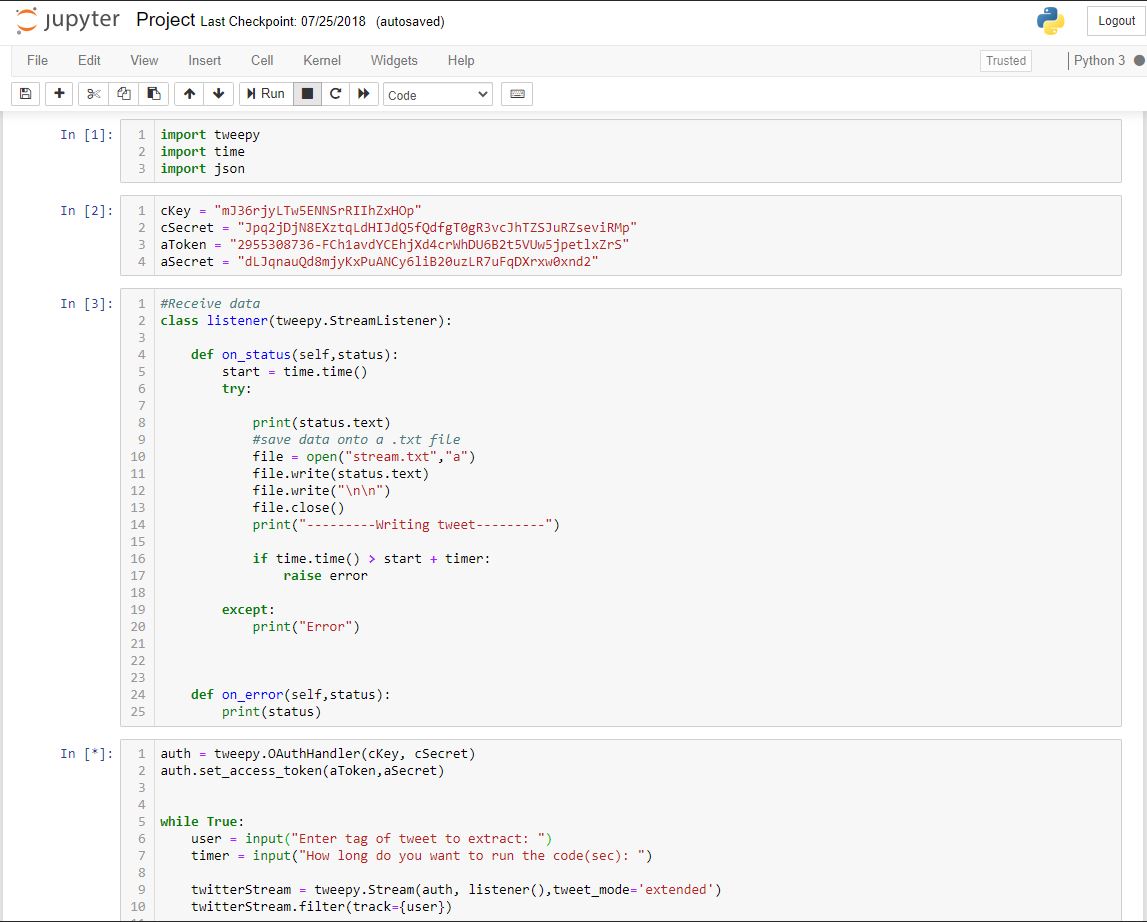Open the Widgets menu

pos(394,61)
